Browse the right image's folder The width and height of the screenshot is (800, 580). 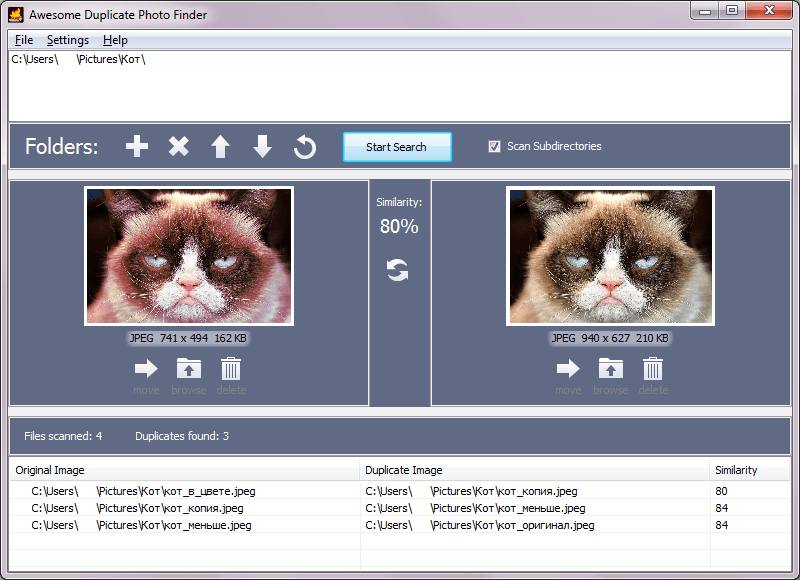point(611,368)
